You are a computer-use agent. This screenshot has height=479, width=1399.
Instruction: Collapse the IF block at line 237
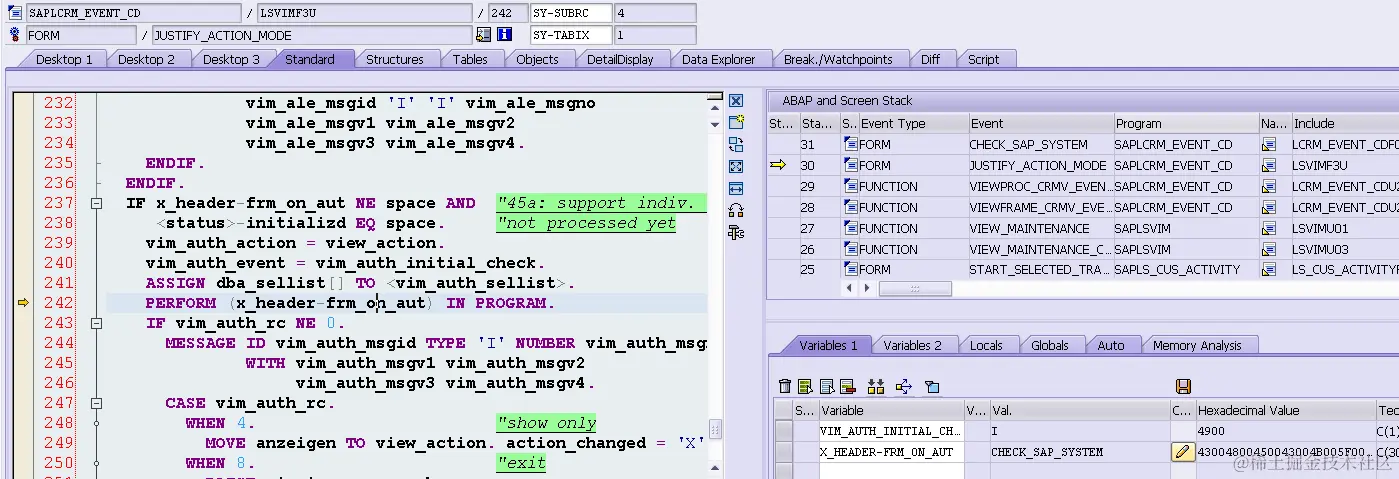[97, 204]
